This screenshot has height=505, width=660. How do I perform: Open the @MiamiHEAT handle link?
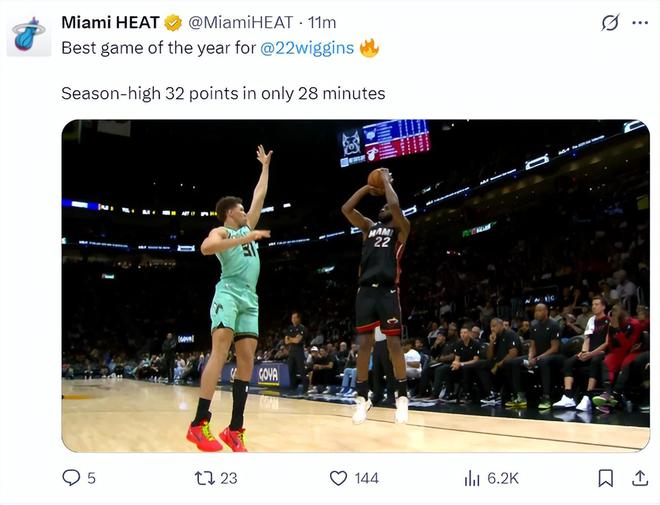click(240, 22)
